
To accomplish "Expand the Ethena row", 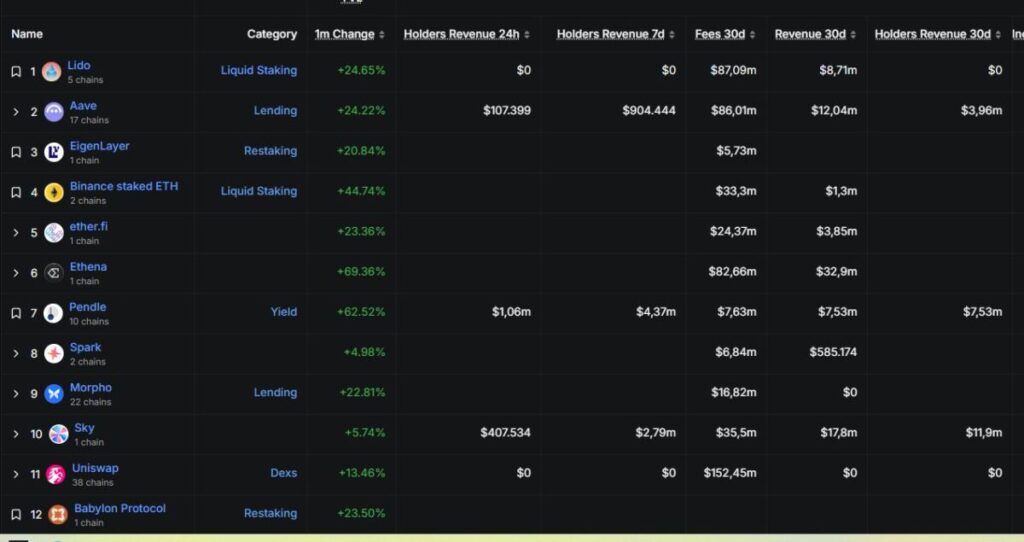I will (16, 273).
